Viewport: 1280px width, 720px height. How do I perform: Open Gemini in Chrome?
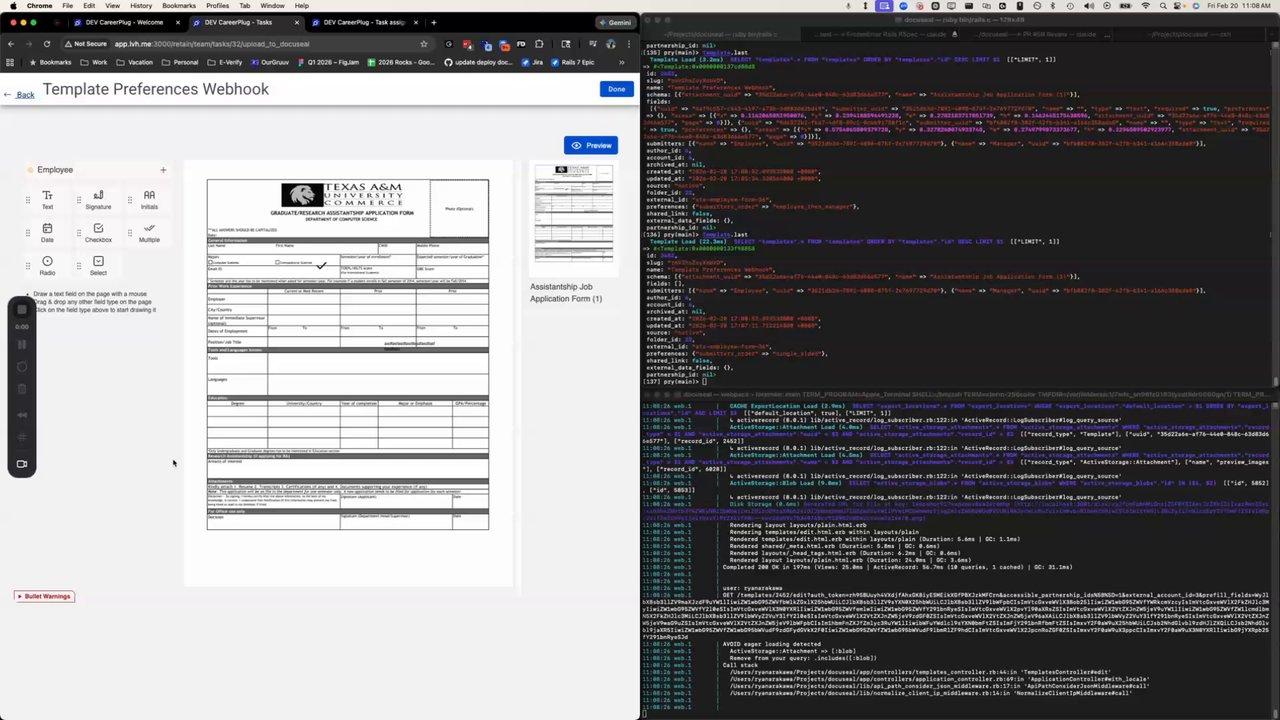[614, 22]
